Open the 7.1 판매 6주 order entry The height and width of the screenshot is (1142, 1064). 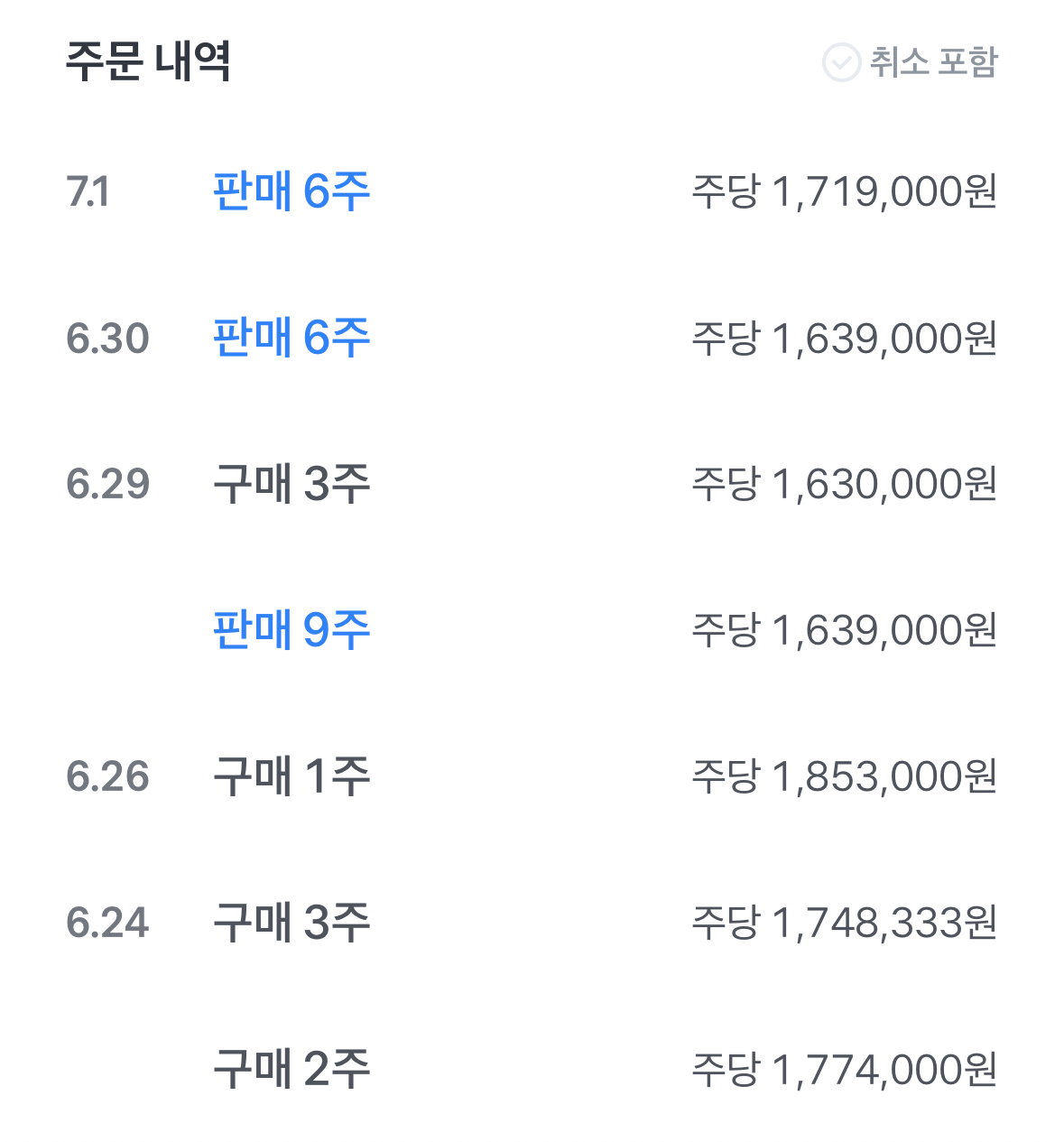coord(532,191)
